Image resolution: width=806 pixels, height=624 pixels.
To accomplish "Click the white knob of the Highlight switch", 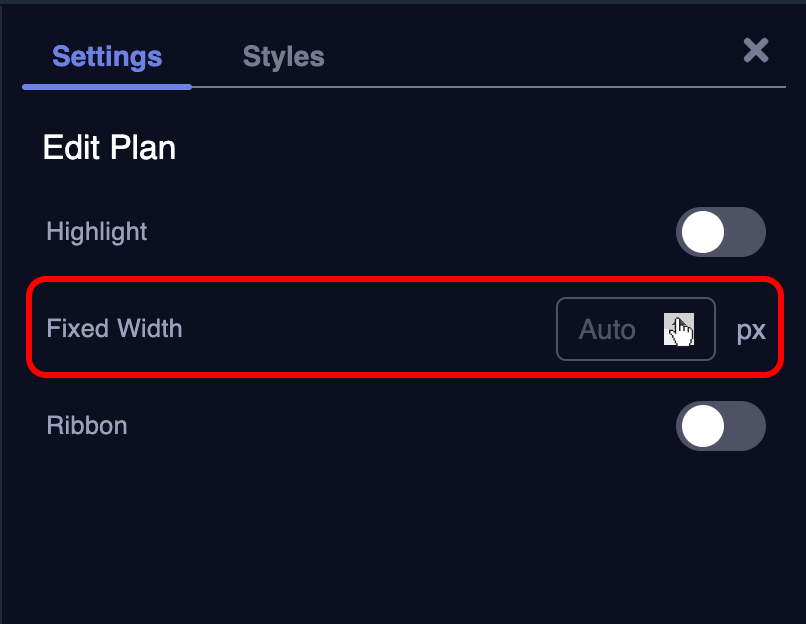I will point(703,233).
